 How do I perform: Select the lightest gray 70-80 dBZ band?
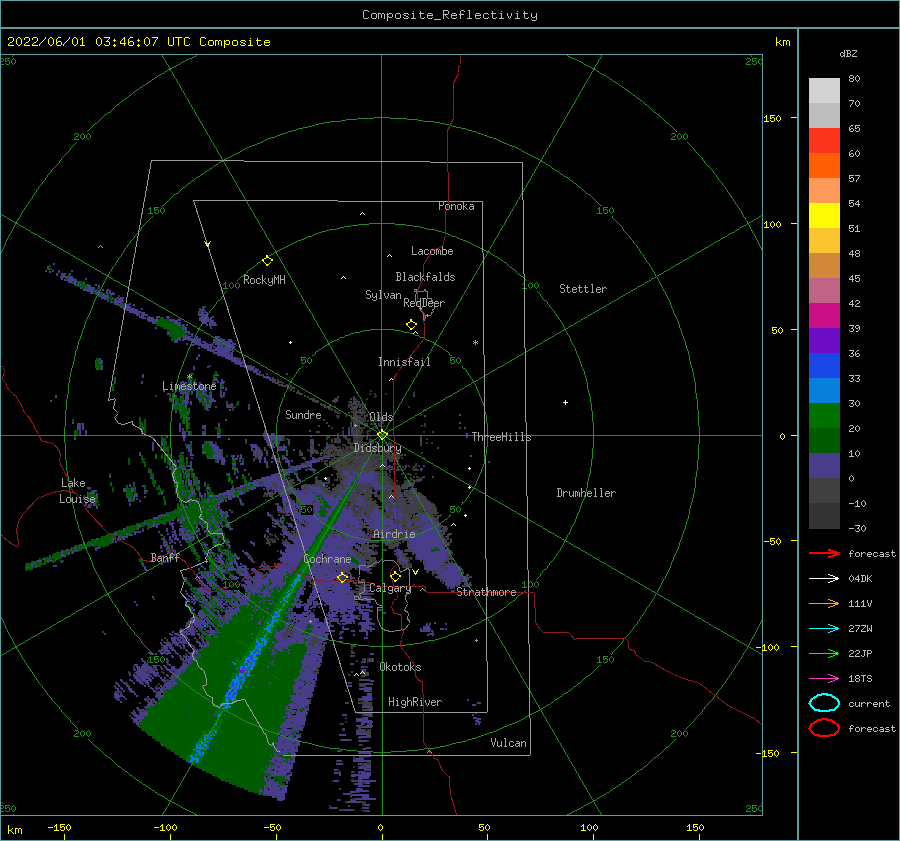coord(824,91)
